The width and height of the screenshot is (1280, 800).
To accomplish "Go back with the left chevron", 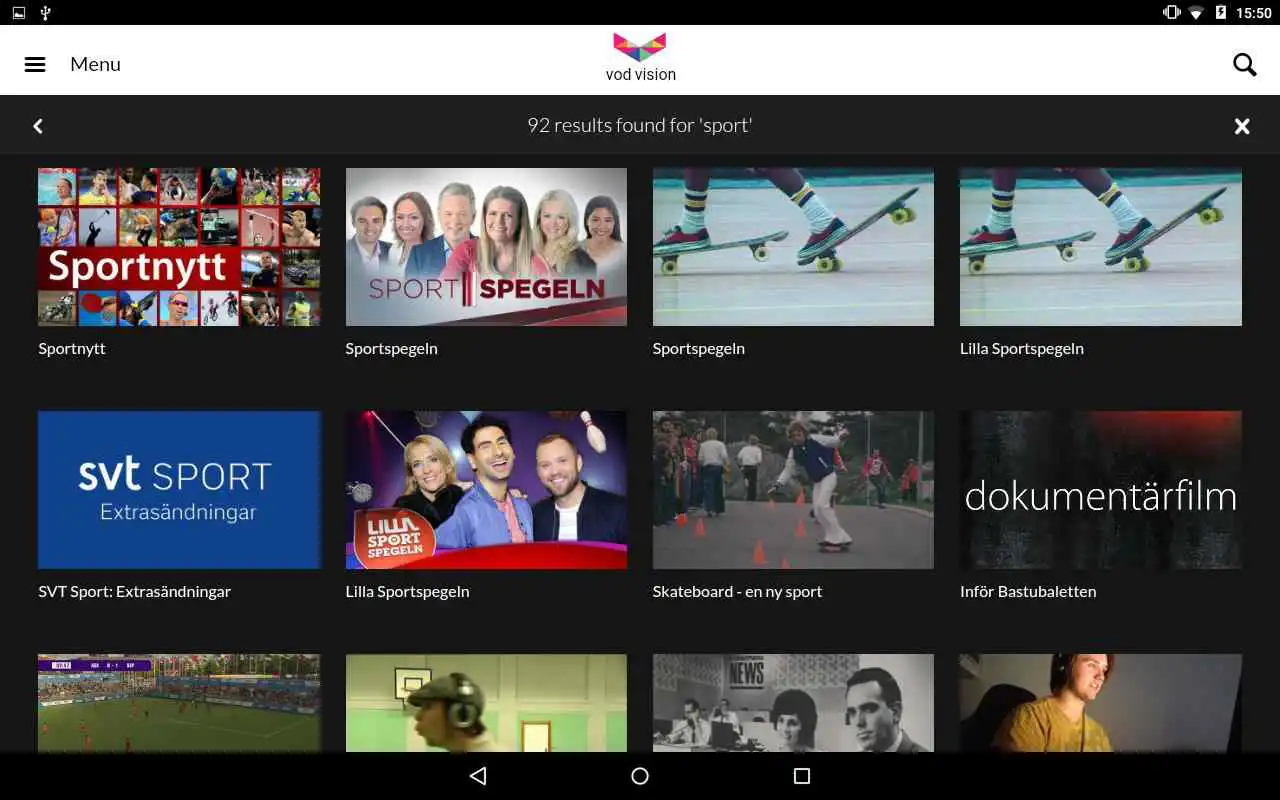I will click(x=38, y=126).
